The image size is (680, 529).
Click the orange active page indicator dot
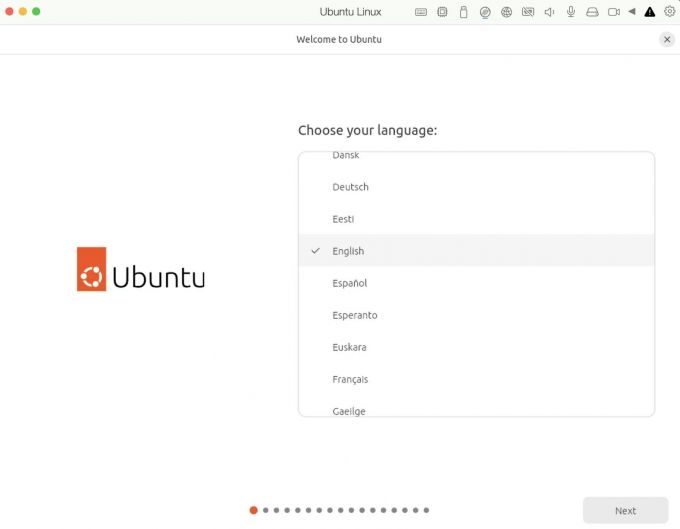(x=254, y=510)
